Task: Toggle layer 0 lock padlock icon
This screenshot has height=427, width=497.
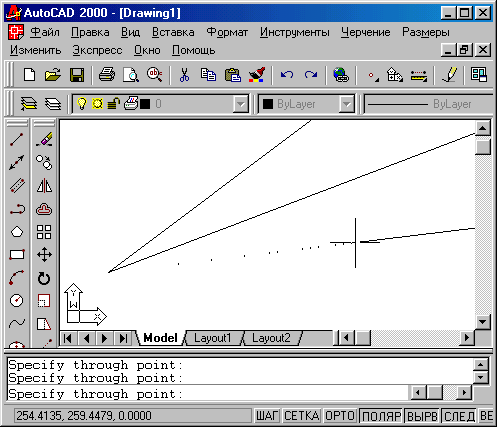Action: [113, 104]
